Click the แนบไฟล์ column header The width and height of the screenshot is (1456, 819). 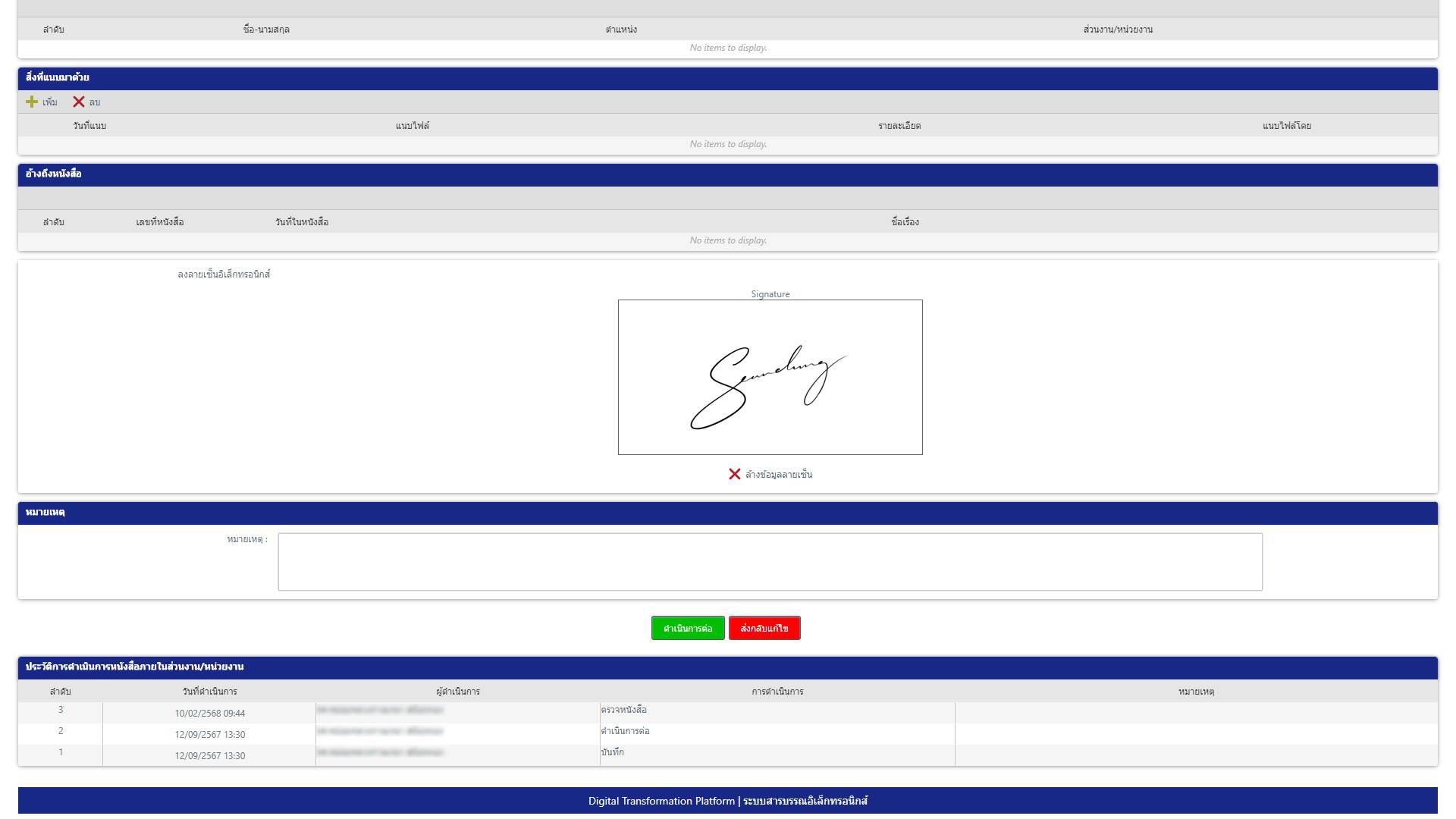(x=412, y=126)
